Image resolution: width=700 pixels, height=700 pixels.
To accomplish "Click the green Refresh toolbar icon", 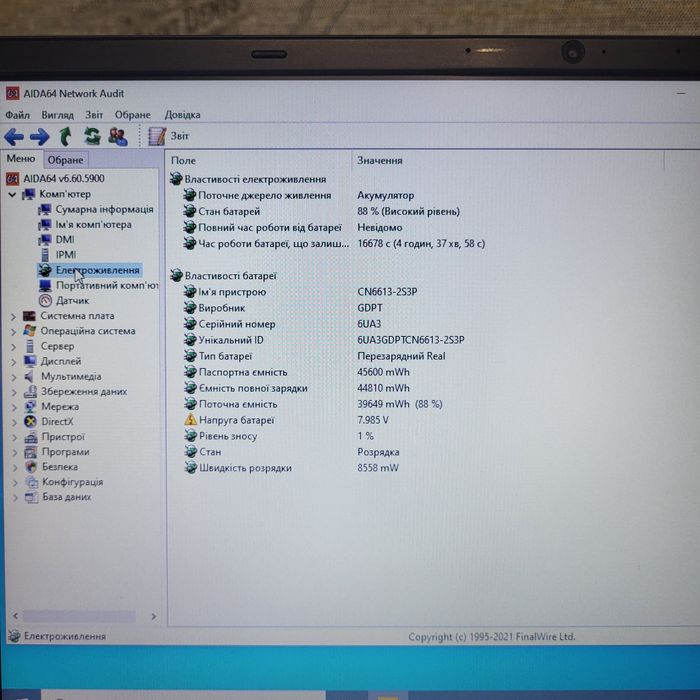I will point(92,136).
